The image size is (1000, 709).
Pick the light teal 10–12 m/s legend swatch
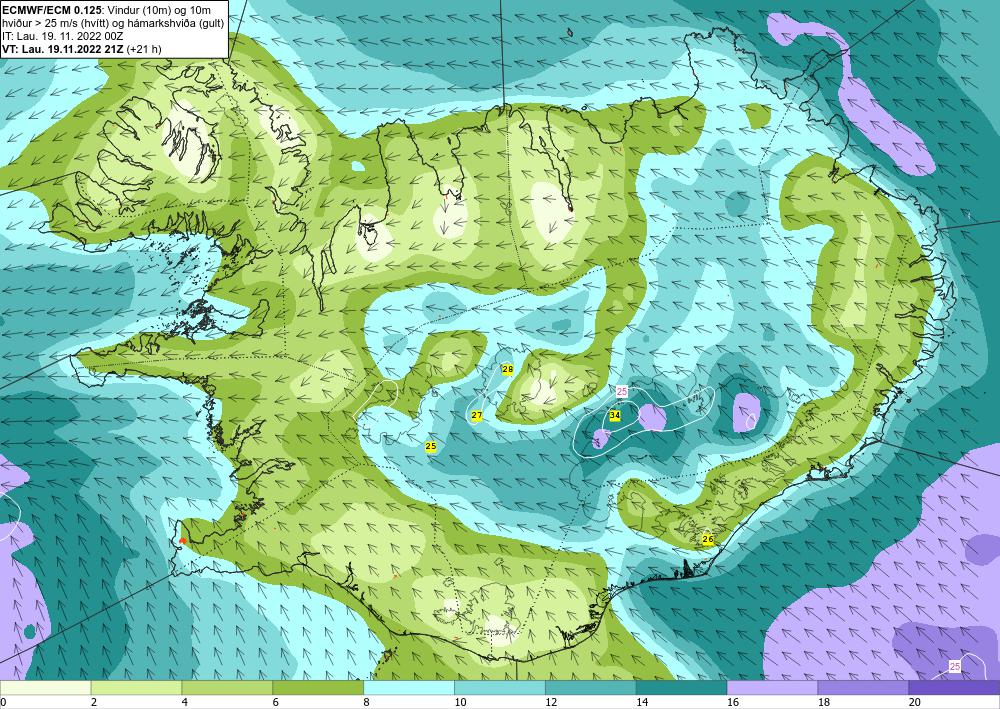(x=499, y=687)
